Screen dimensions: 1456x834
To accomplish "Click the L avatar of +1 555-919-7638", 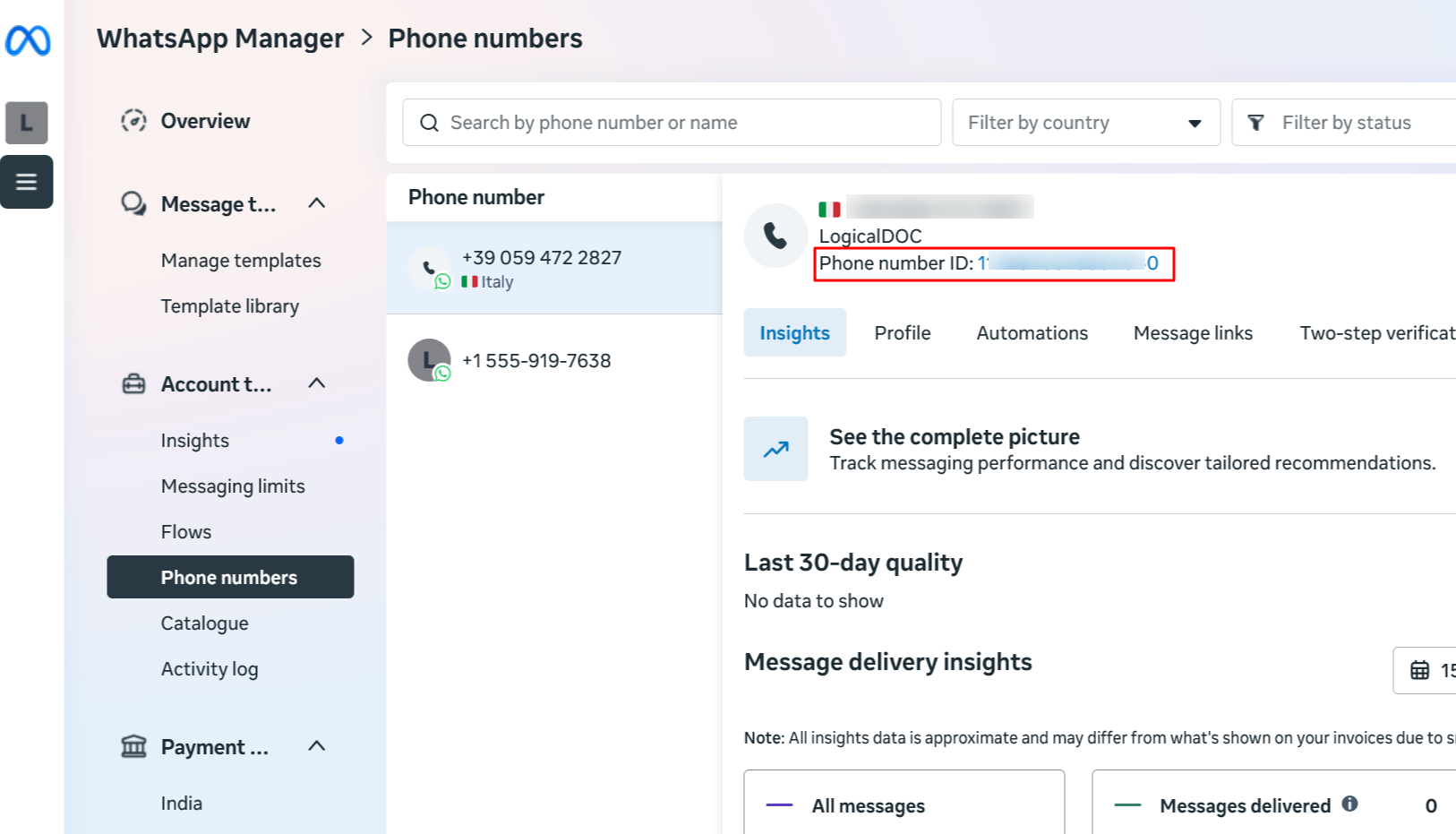I will pos(430,360).
